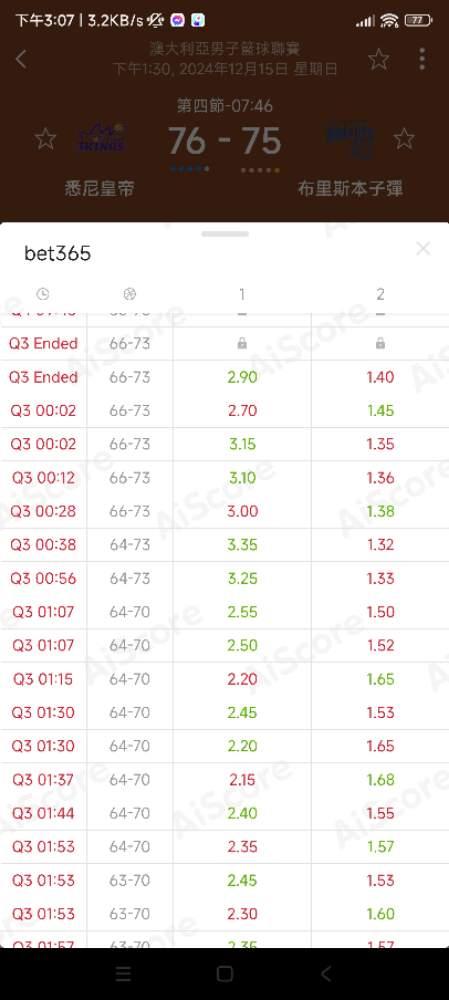Tap the basketball score column icon
The width and height of the screenshot is (449, 1000).
(129, 294)
